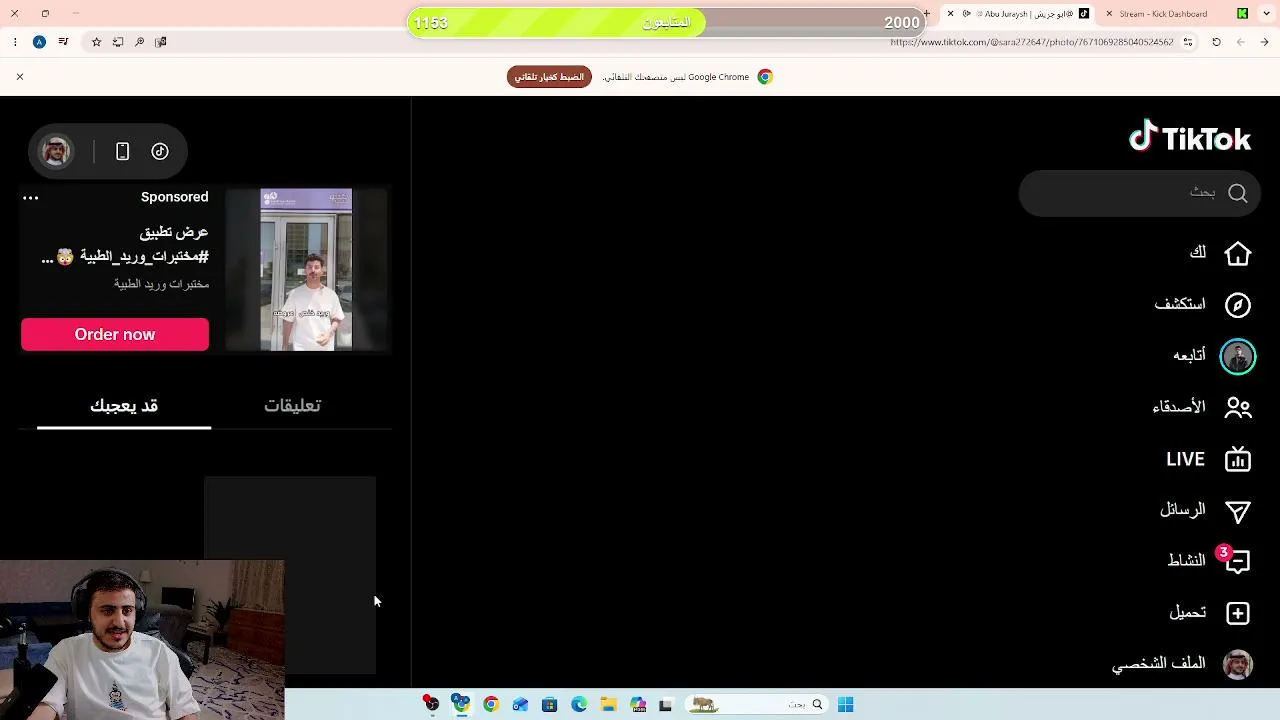Open Outlook from the taskbar
Viewport: 1280px width, 720px height.
520,705
